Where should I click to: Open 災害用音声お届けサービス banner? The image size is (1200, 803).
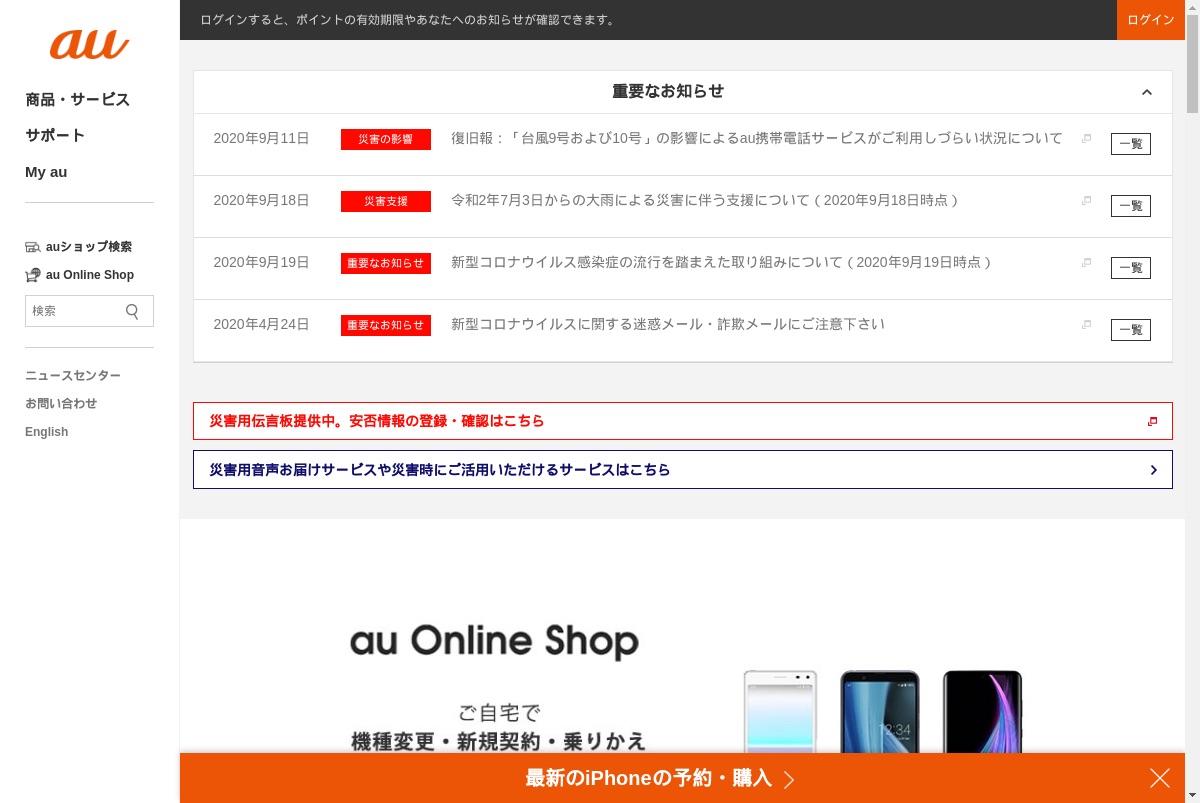(683, 470)
